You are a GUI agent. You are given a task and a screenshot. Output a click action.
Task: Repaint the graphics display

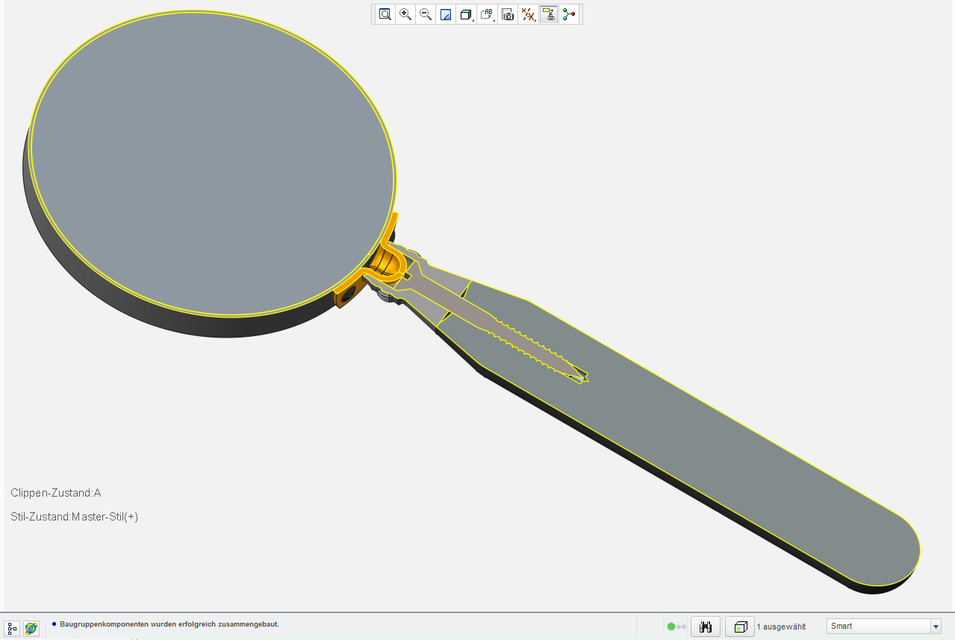445,14
